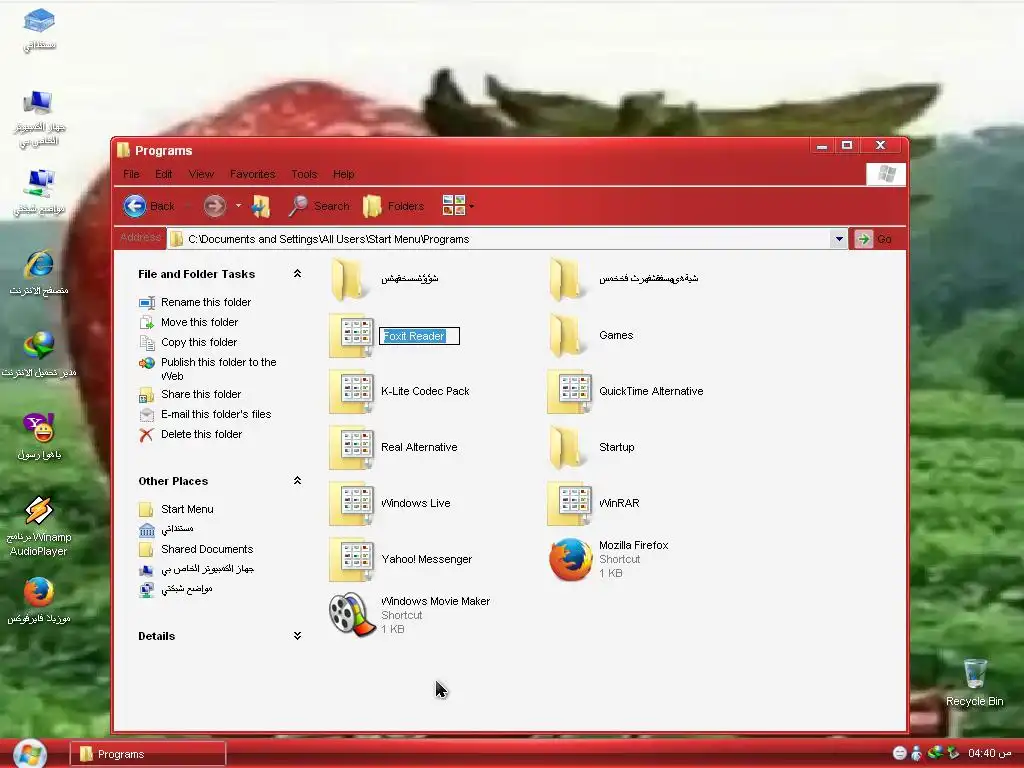Select the Windows Live folder icon
The height and width of the screenshot is (768, 1024).
(351, 504)
